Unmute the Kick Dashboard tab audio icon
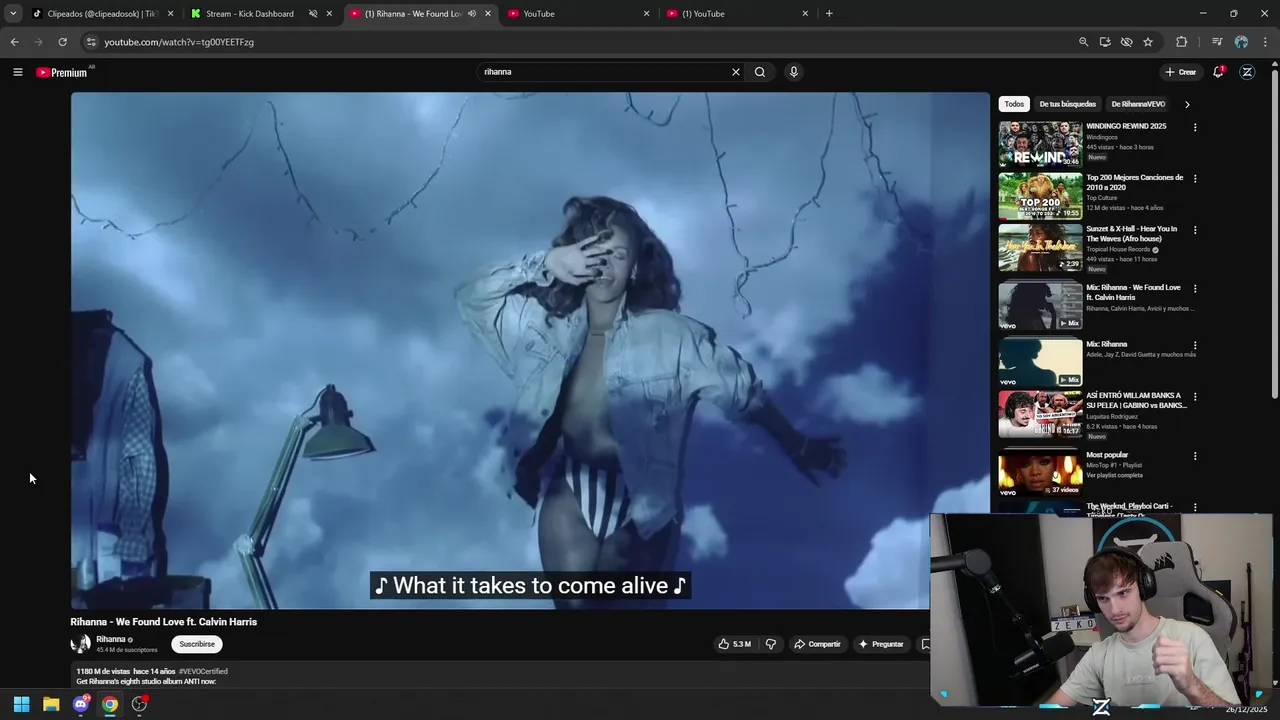 [x=313, y=14]
